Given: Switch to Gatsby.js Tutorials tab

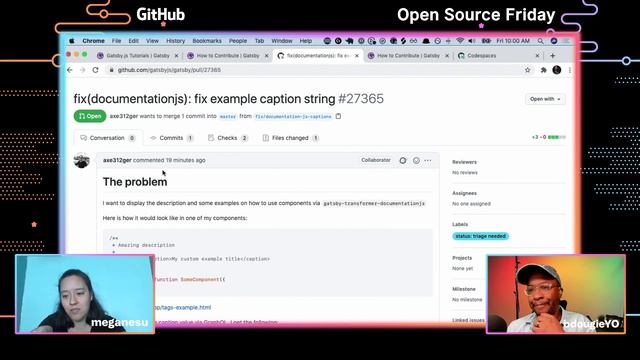Looking at the screenshot, I should [138, 56].
